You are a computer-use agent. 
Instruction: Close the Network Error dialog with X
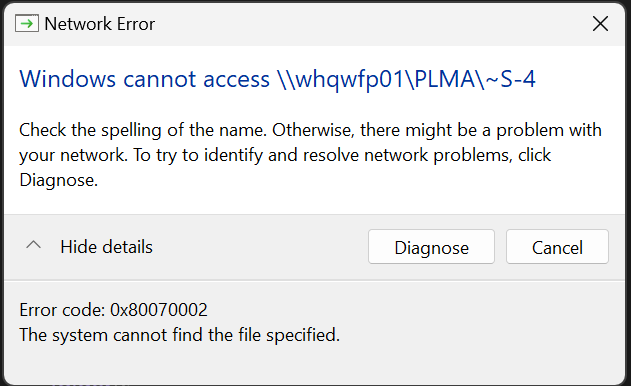coord(600,24)
